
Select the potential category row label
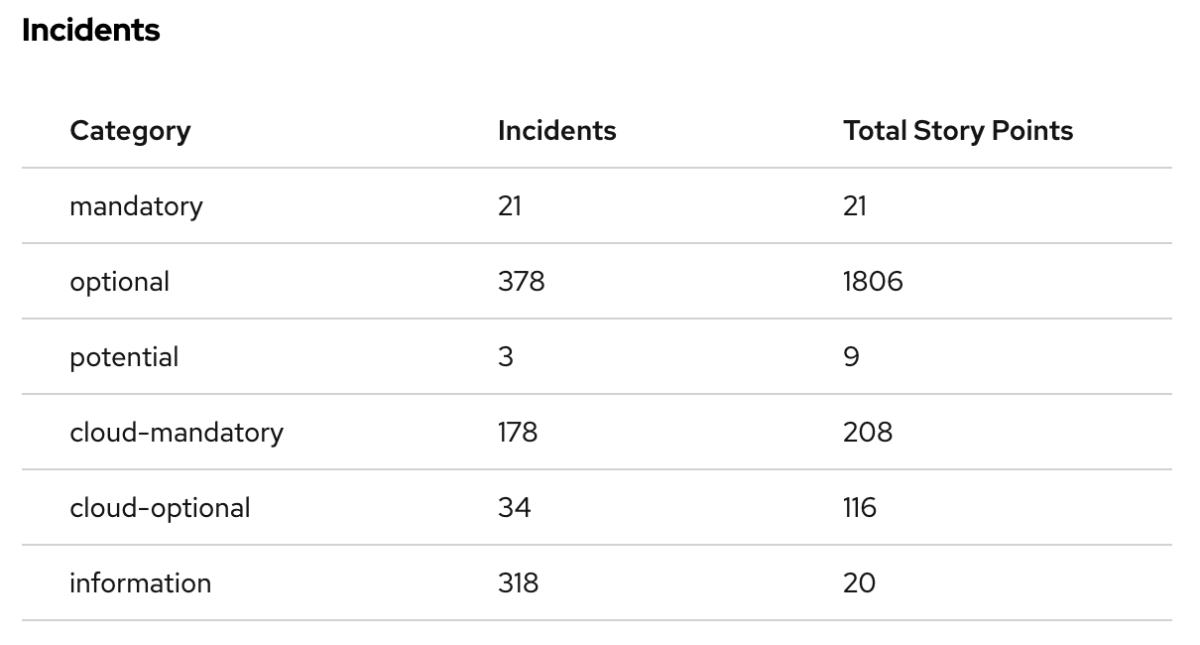[124, 357]
